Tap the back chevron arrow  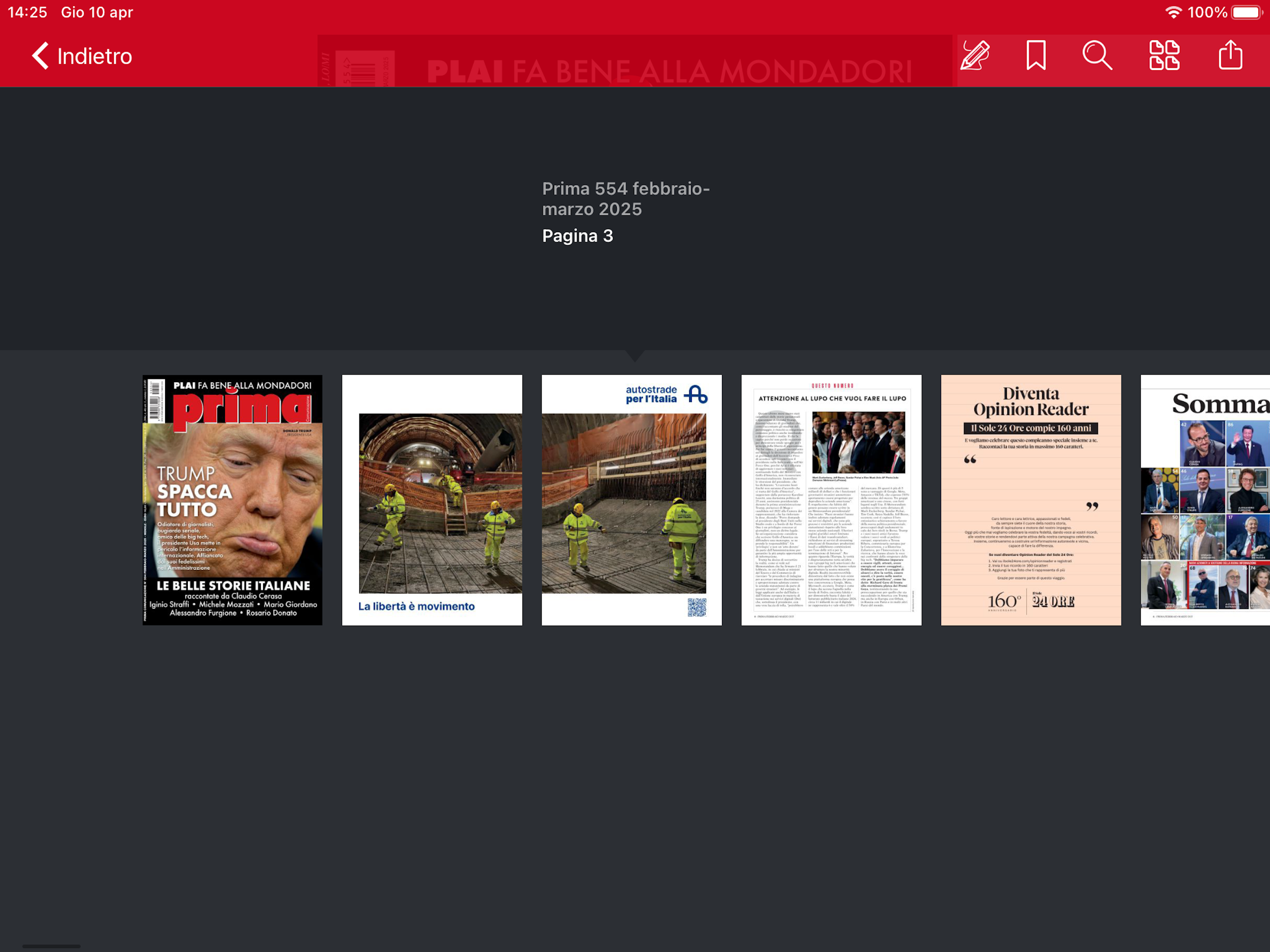pyautogui.click(x=40, y=56)
